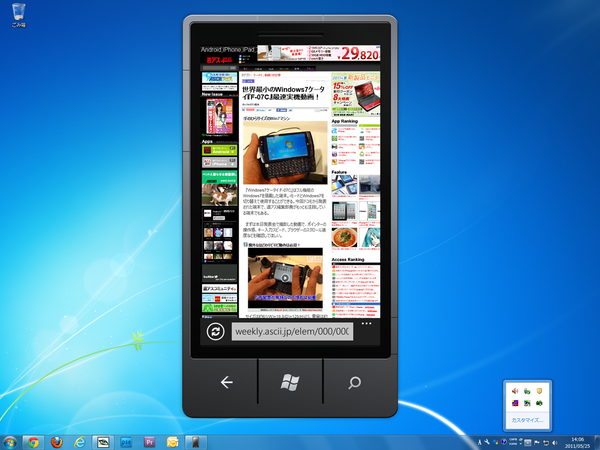
Task: Click the network connection tray icon
Action: coord(545,443)
